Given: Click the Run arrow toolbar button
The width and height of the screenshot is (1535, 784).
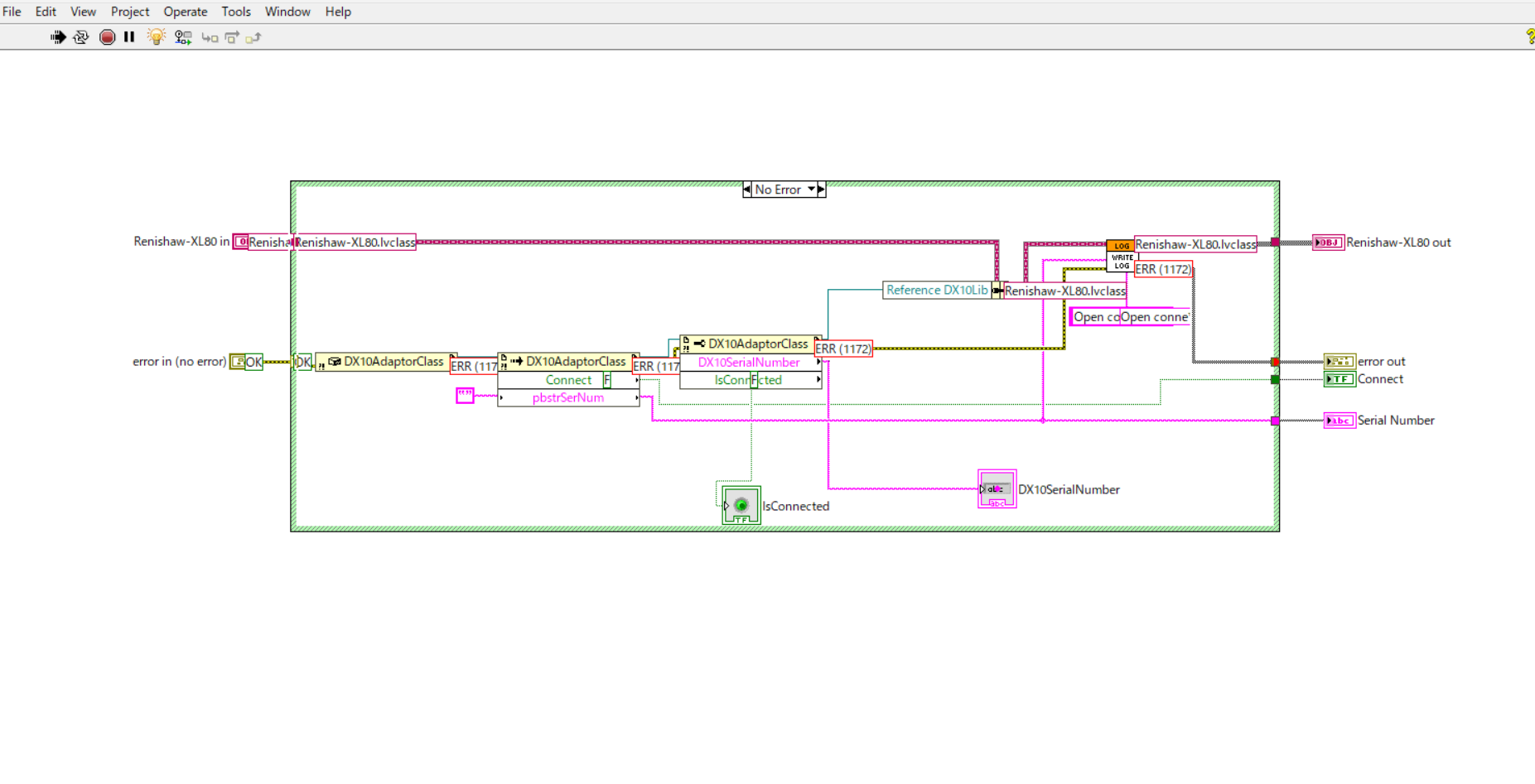Looking at the screenshot, I should tap(58, 37).
